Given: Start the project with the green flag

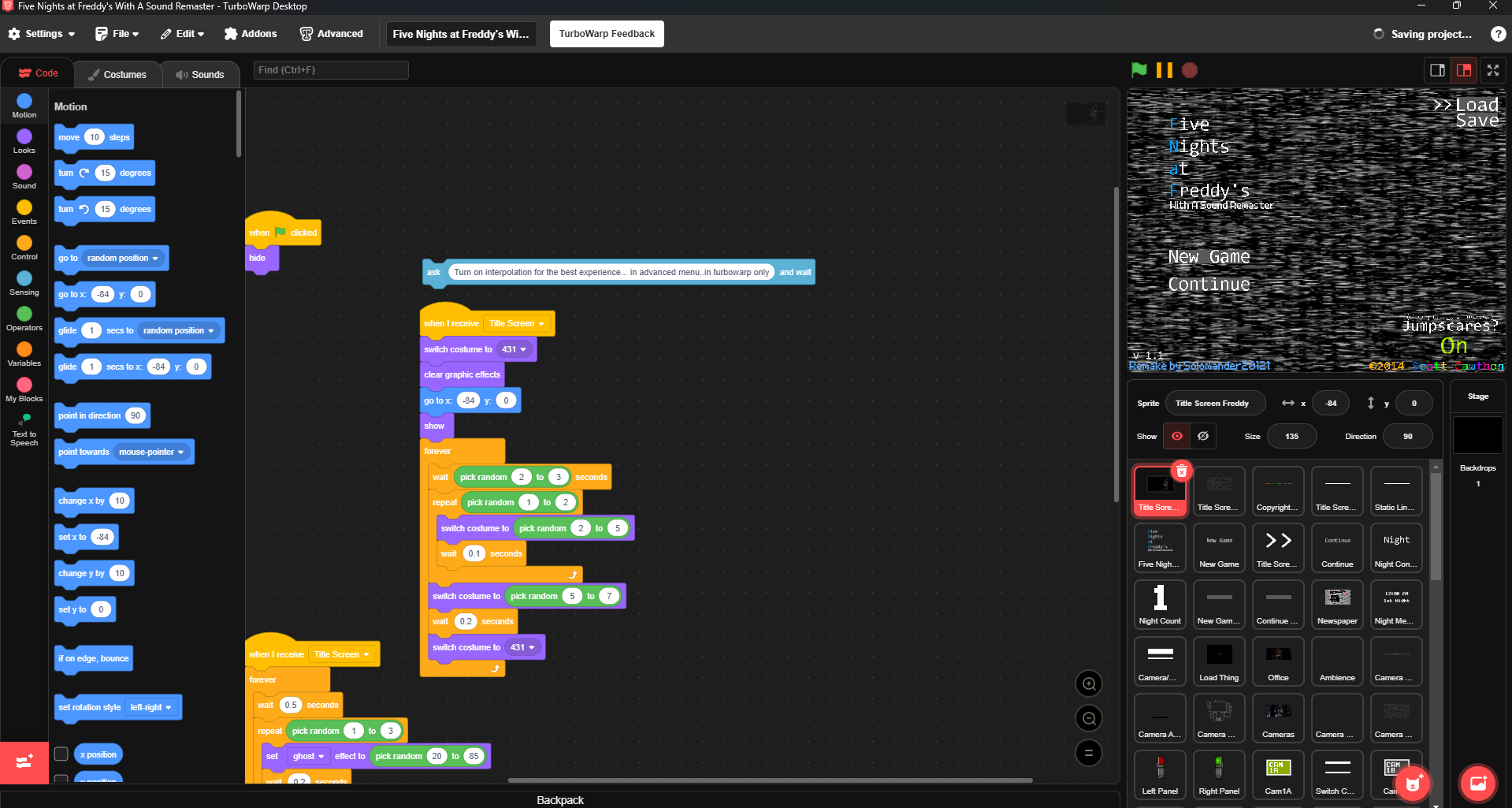Looking at the screenshot, I should (x=1139, y=70).
